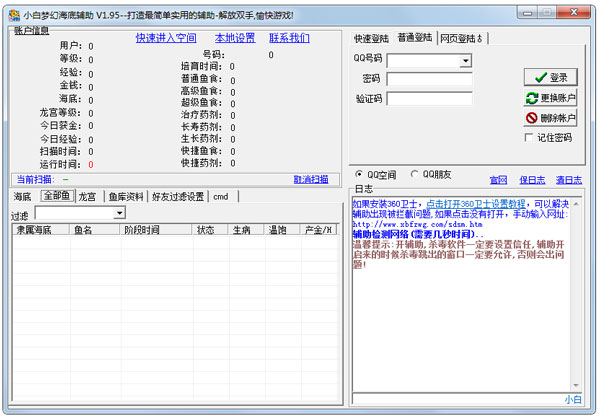Click the 删除账户 delete account button
This screenshot has height=417, width=600.
pyautogui.click(x=550, y=118)
